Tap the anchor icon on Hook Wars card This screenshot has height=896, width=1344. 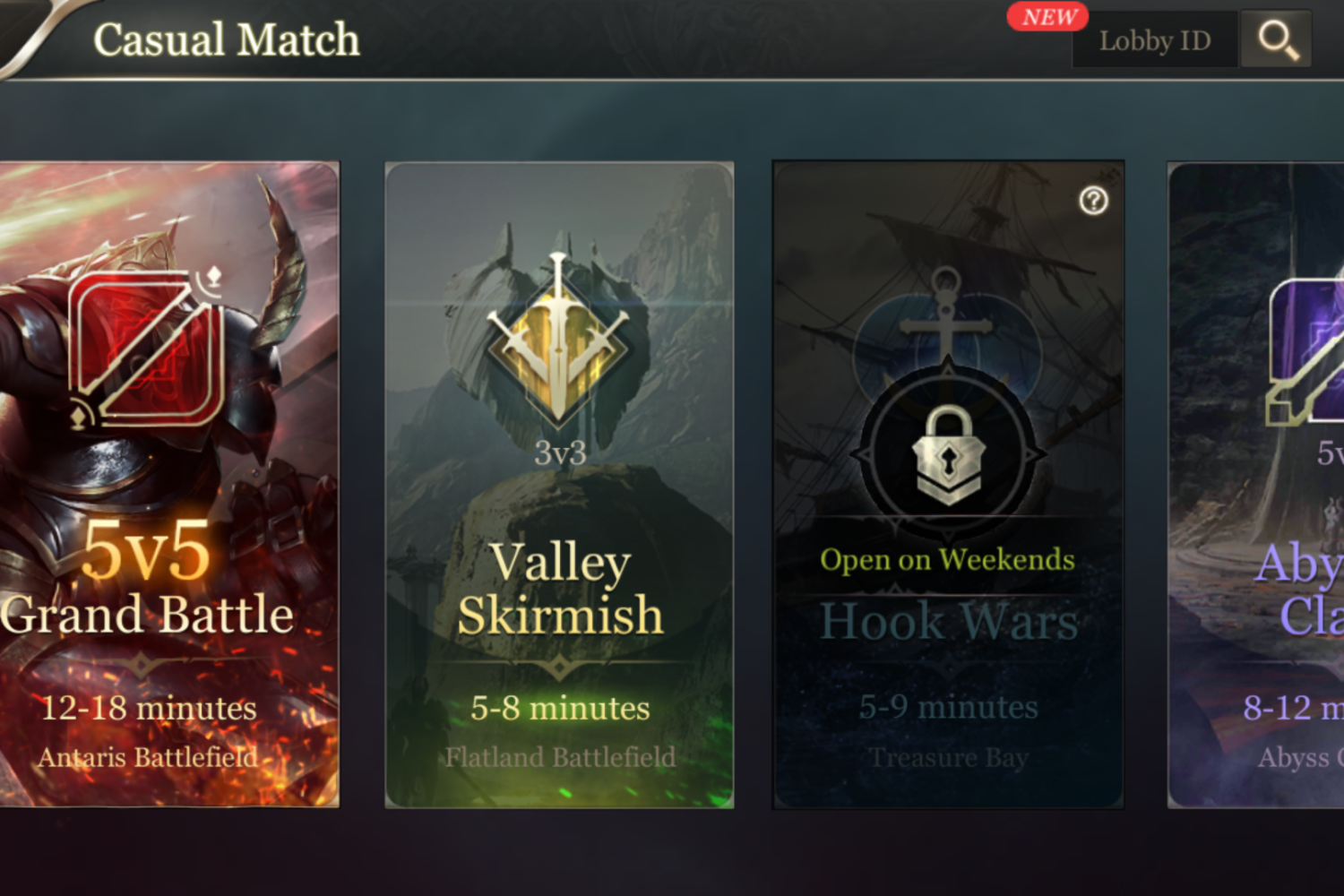point(946,315)
